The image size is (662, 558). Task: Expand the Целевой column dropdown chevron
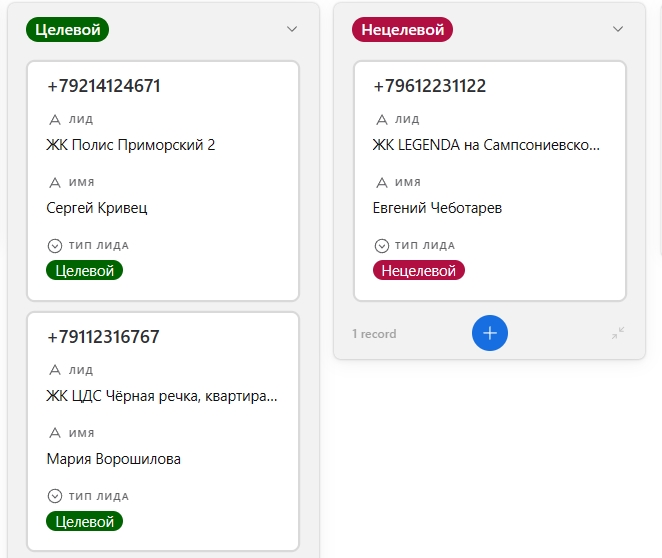[x=292, y=29]
